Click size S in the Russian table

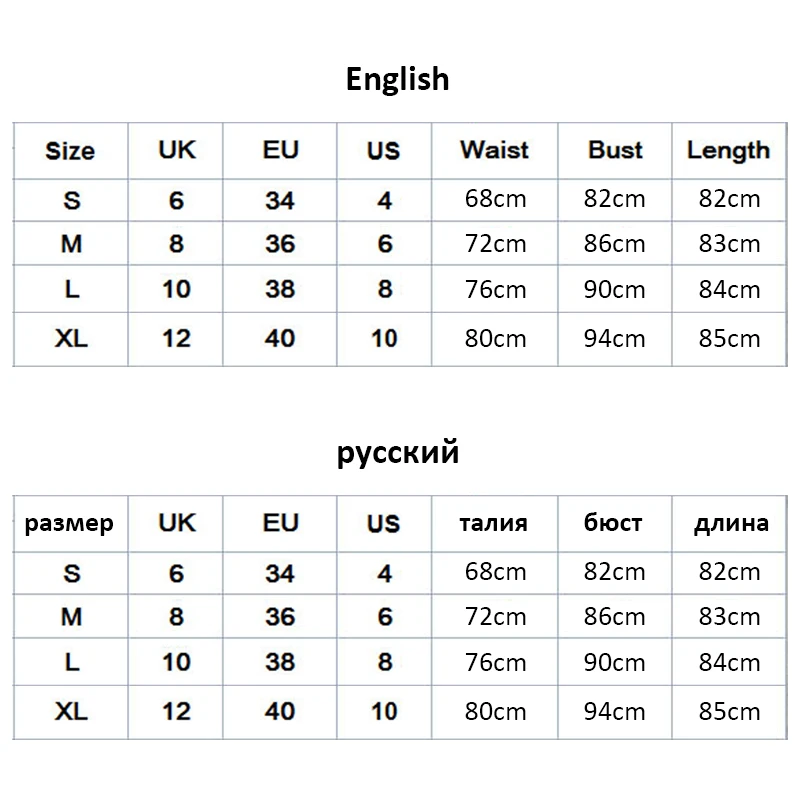(71, 573)
